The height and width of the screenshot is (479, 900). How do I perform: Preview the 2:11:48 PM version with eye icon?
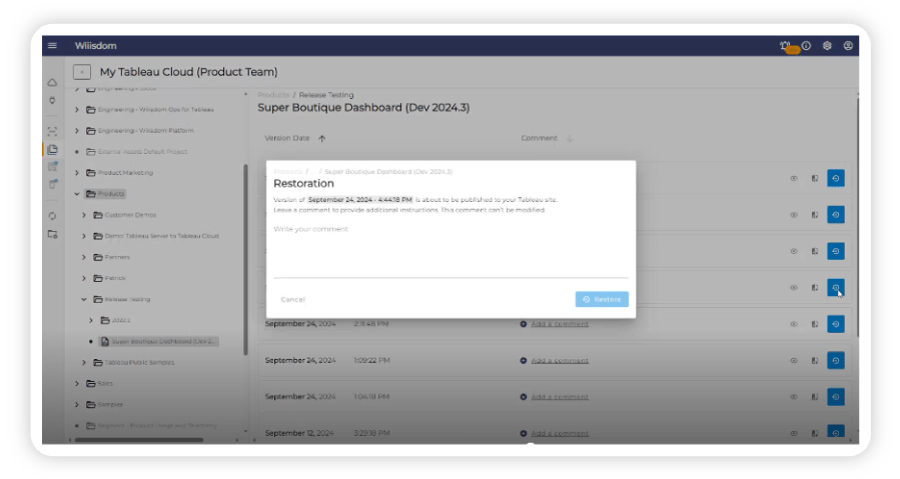pyautogui.click(x=794, y=324)
